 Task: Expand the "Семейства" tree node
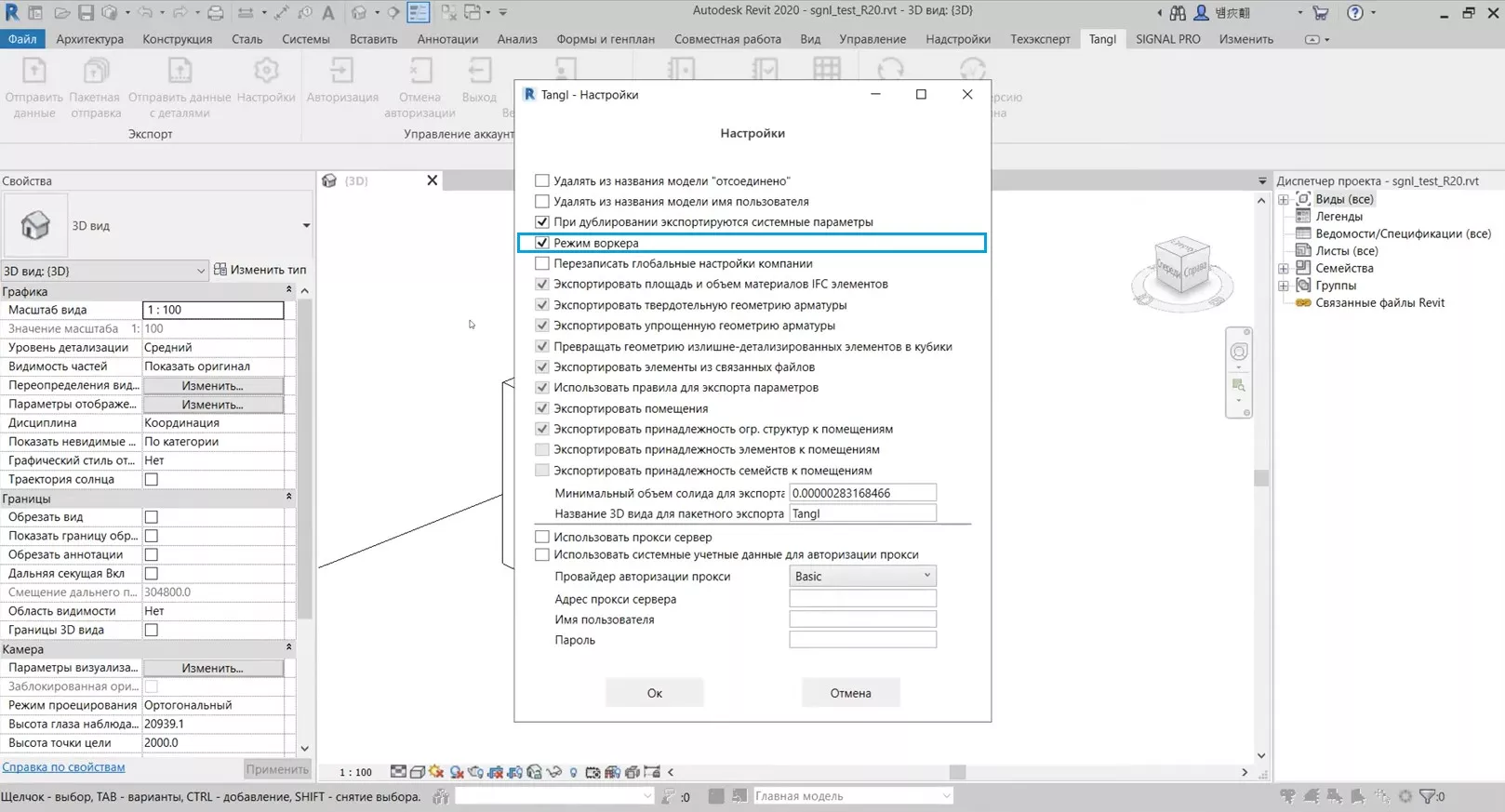[x=1284, y=268]
